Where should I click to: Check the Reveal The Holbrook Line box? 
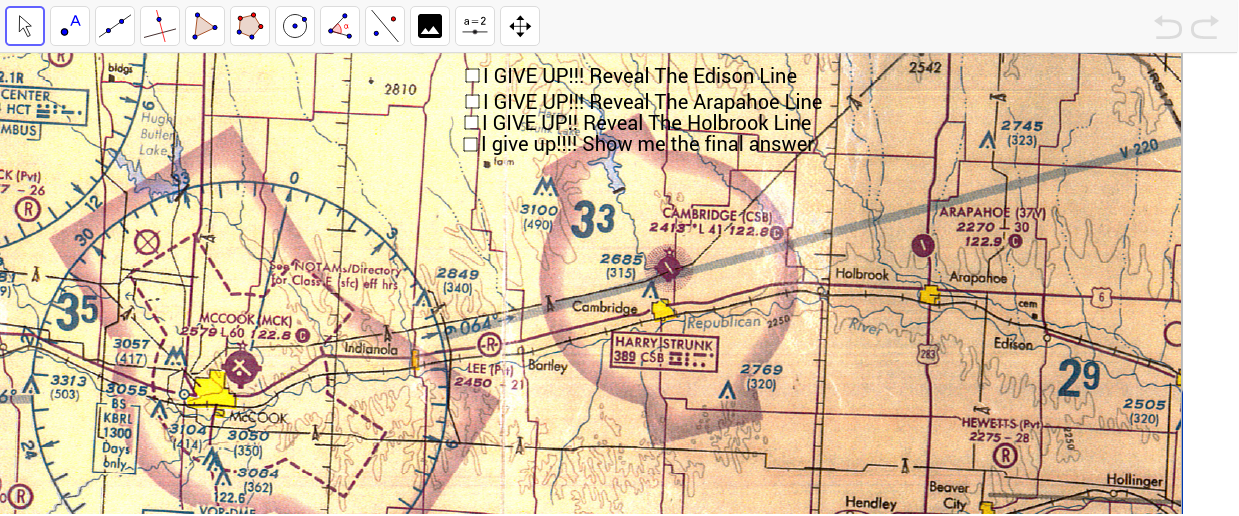pos(472,123)
